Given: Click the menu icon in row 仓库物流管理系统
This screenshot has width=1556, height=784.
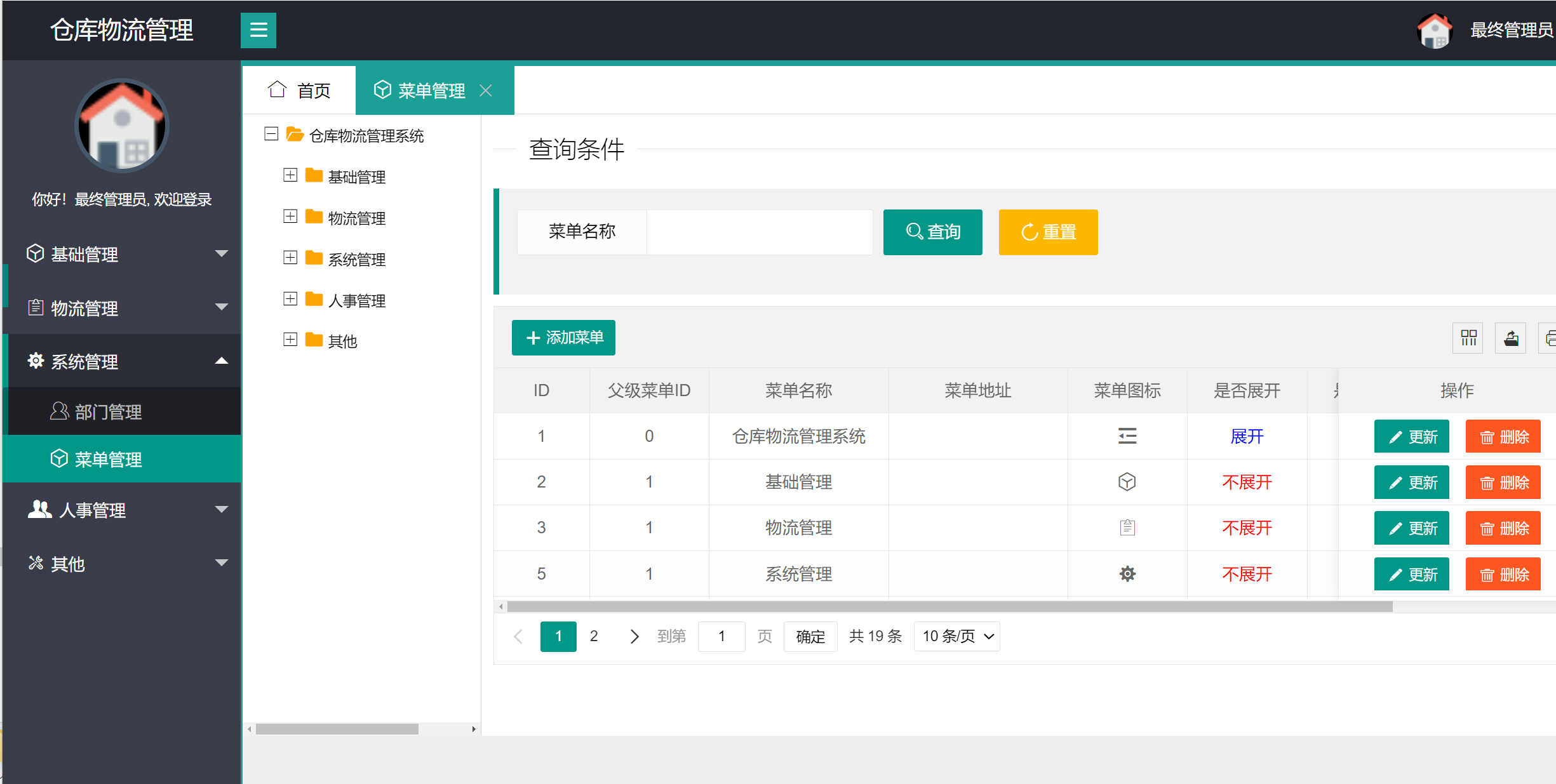Looking at the screenshot, I should coord(1127,436).
